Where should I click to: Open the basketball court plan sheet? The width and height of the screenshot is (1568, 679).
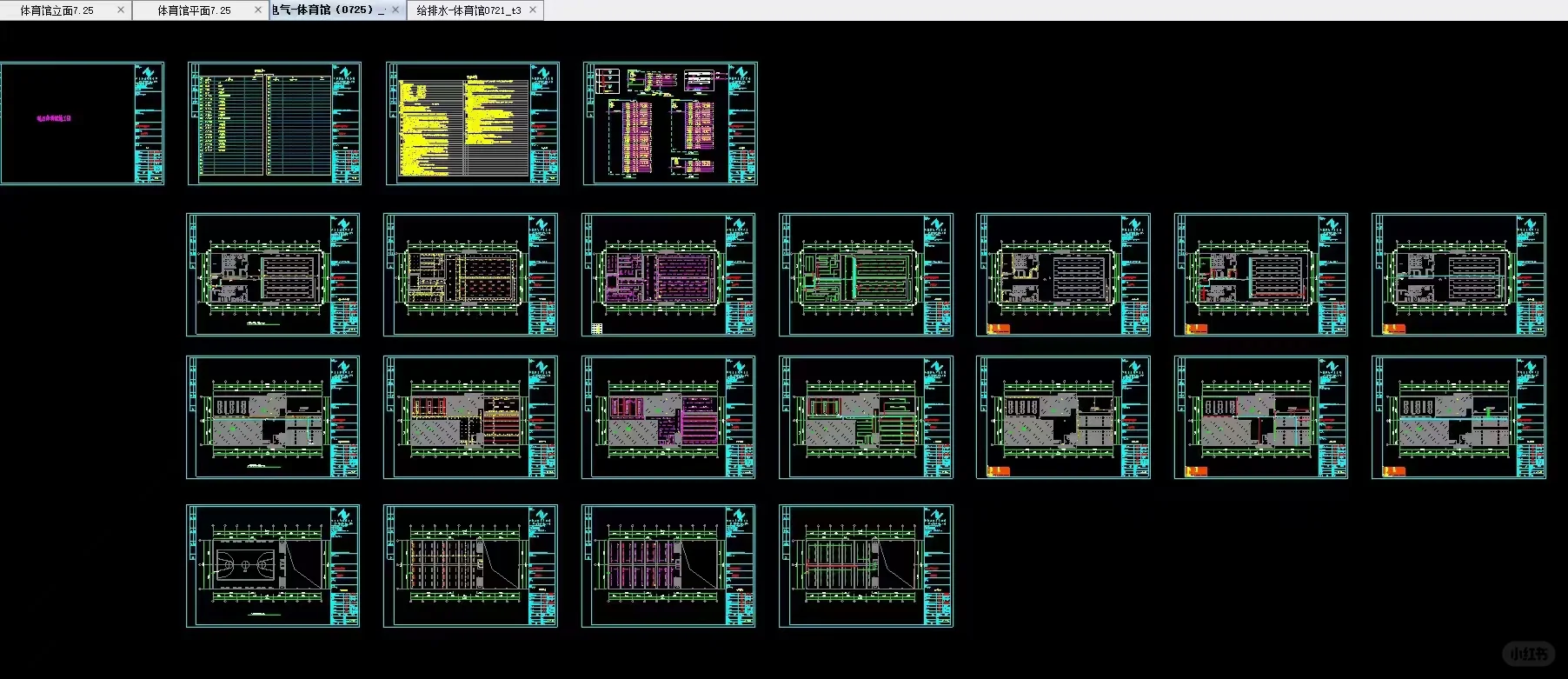coord(273,566)
